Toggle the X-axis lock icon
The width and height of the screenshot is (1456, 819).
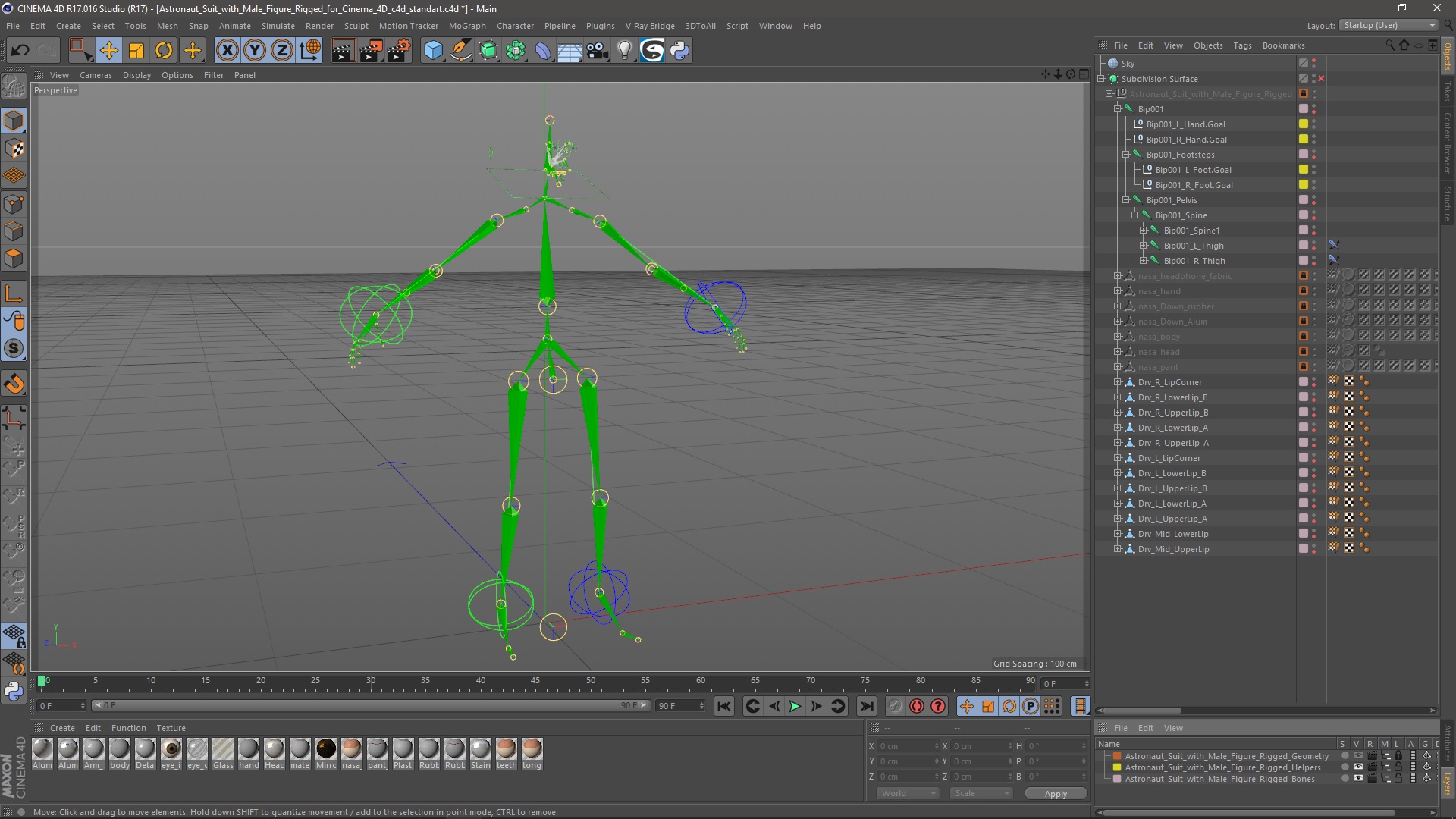point(227,51)
